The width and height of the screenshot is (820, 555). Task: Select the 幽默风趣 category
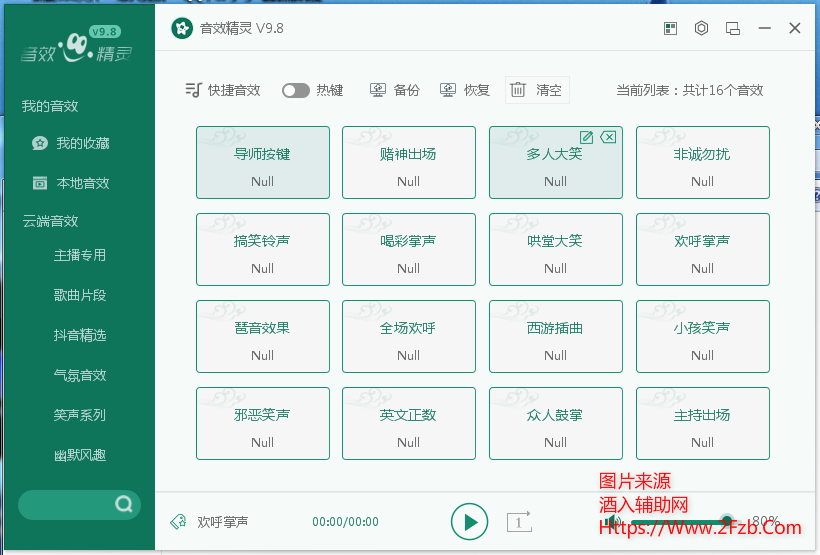pyautogui.click(x=79, y=455)
